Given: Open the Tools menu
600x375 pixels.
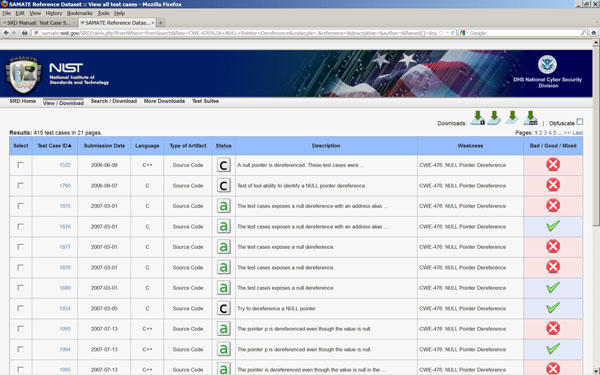Looking at the screenshot, I should pos(103,13).
